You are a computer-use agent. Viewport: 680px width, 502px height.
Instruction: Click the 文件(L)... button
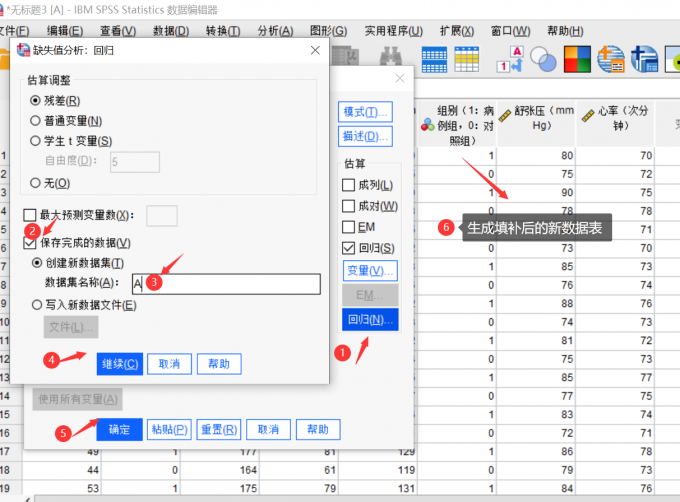tap(71, 327)
